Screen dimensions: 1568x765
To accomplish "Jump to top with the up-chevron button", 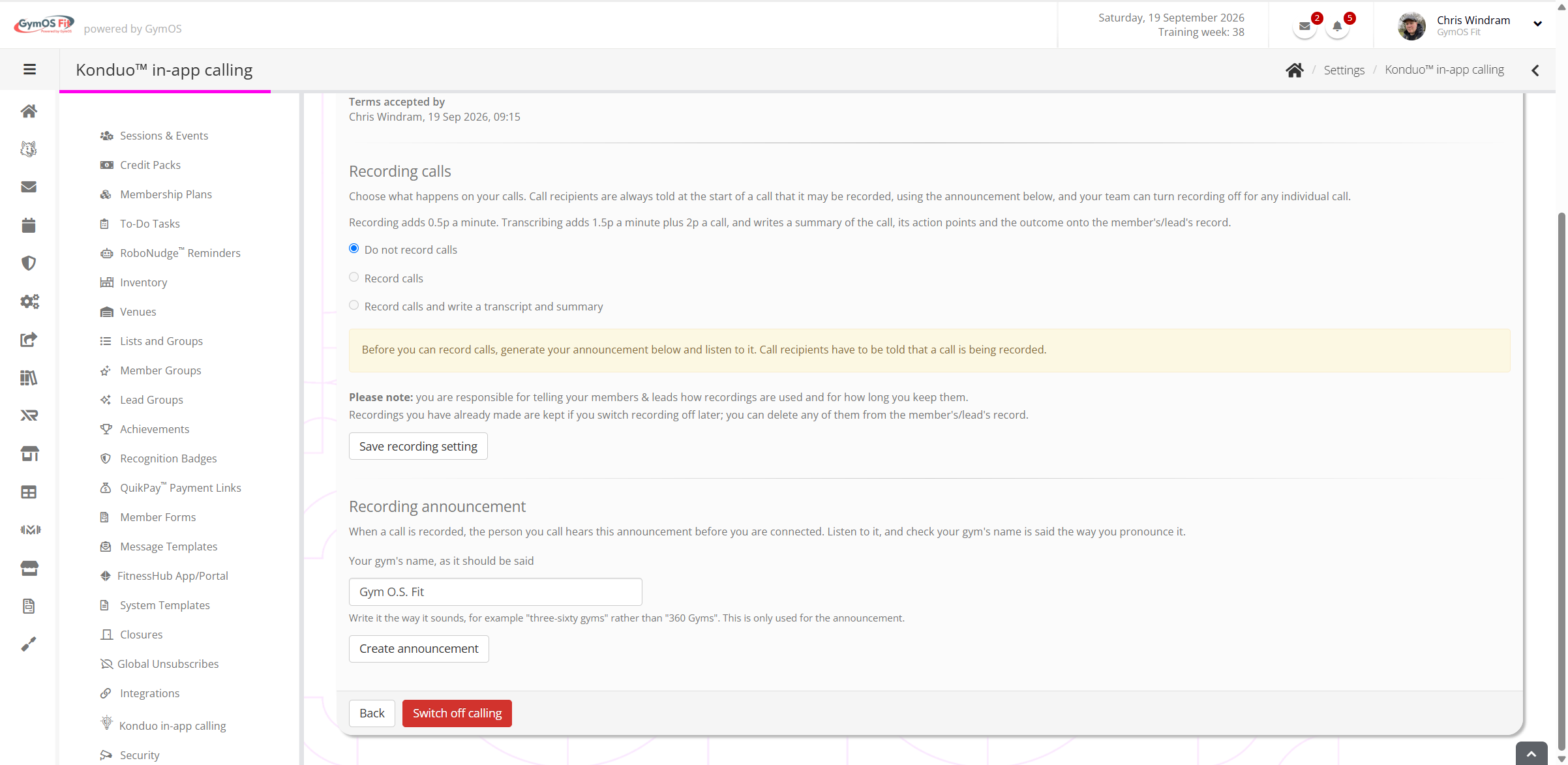I will [x=1531, y=754].
